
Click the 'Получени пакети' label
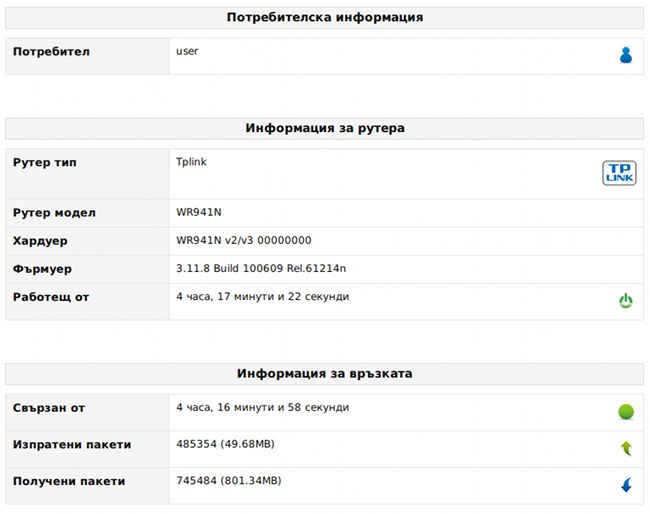coord(69,481)
